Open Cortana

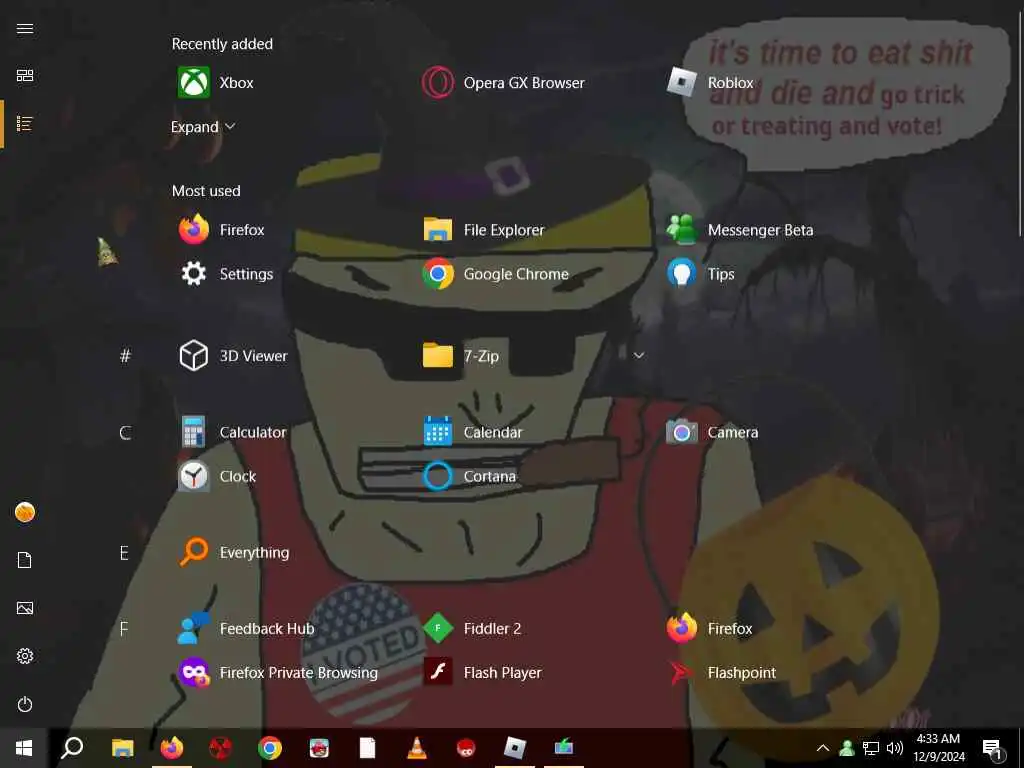coord(470,476)
